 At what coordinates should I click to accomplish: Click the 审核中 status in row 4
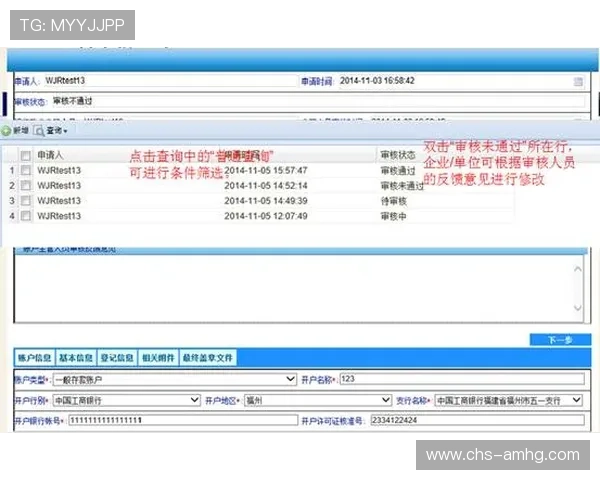[x=393, y=216]
